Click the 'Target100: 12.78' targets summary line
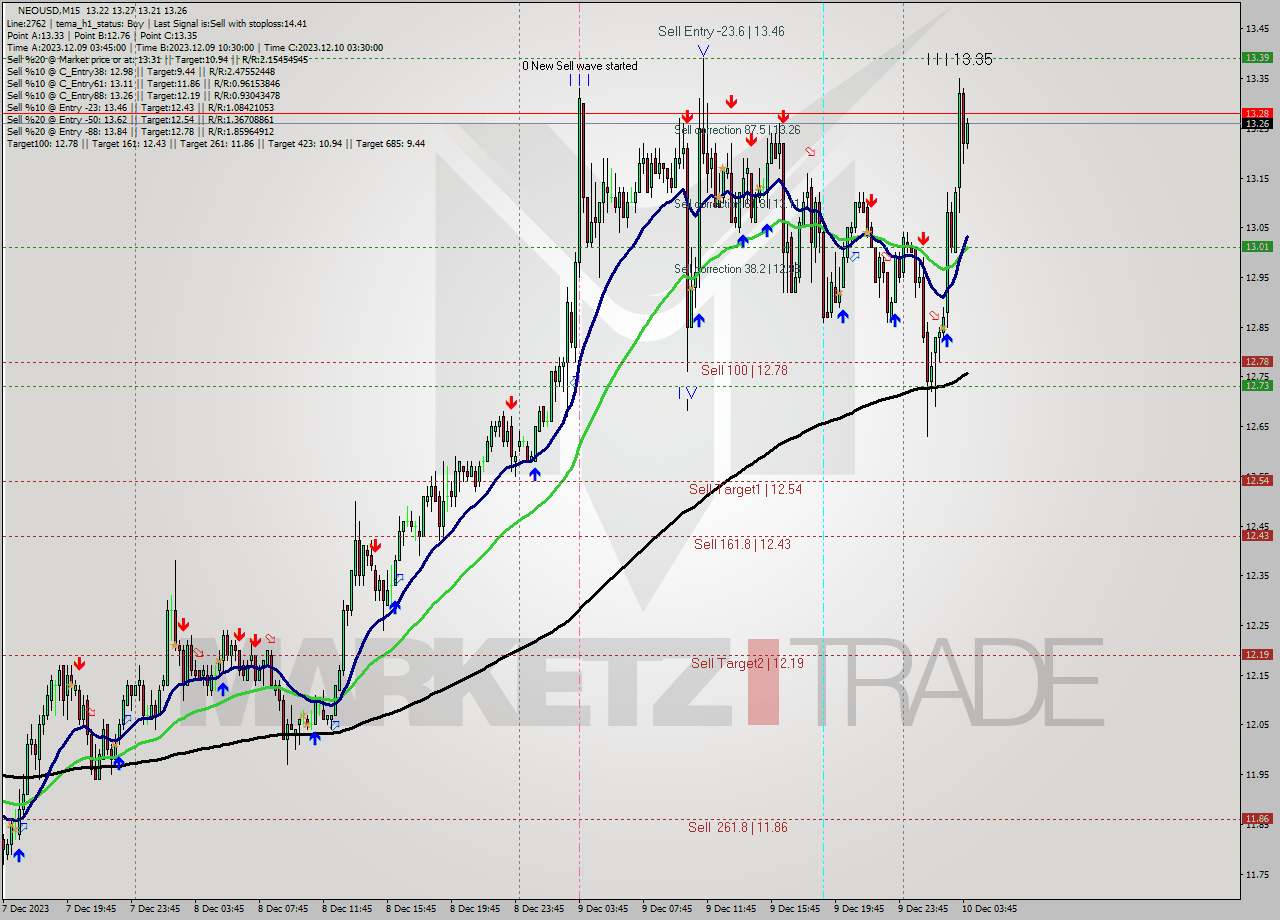Screen dimensions: 1280x920 216,143
